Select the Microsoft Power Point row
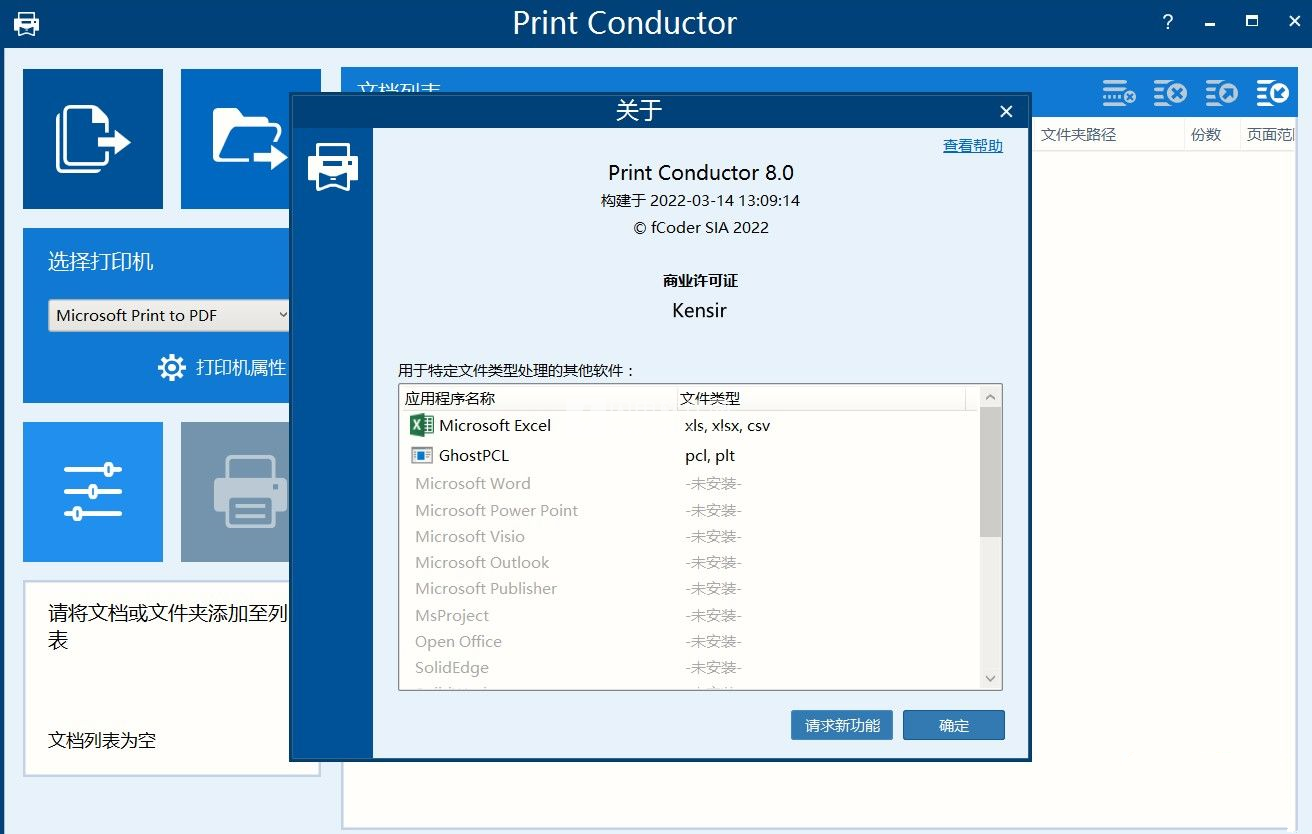 (689, 510)
